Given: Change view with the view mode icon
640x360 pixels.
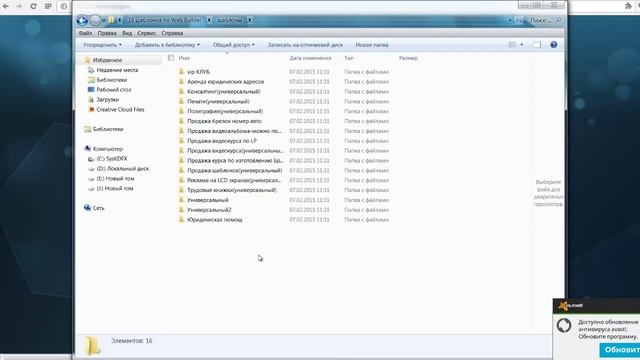Looking at the screenshot, I should tap(512, 45).
